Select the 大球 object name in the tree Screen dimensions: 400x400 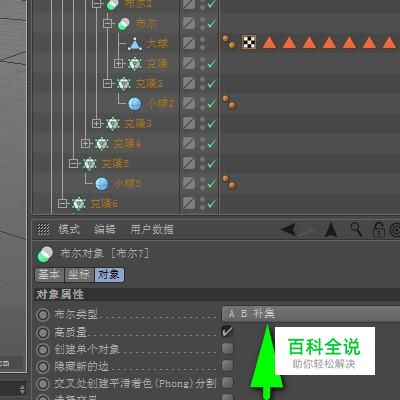tap(157, 44)
